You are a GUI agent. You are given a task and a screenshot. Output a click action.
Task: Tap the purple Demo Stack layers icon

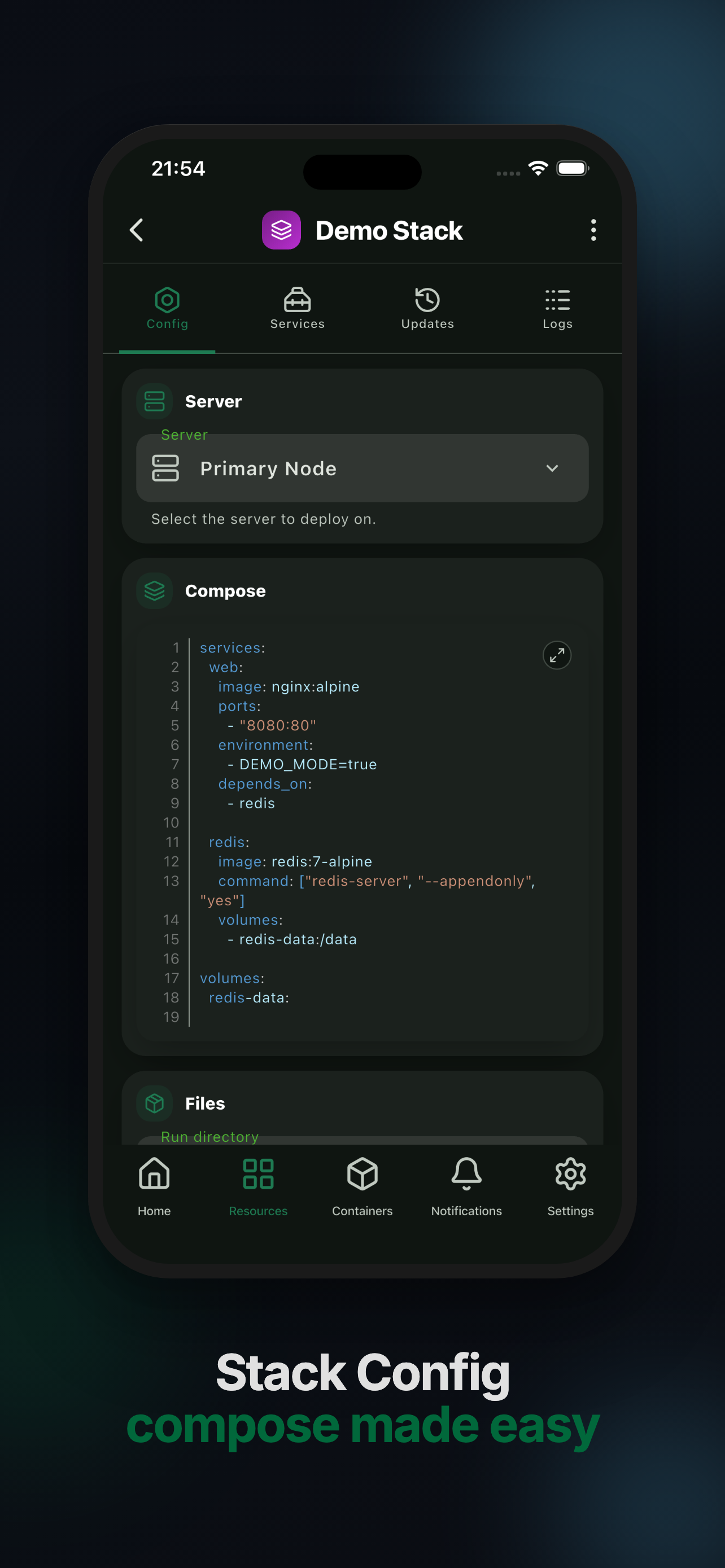281,230
